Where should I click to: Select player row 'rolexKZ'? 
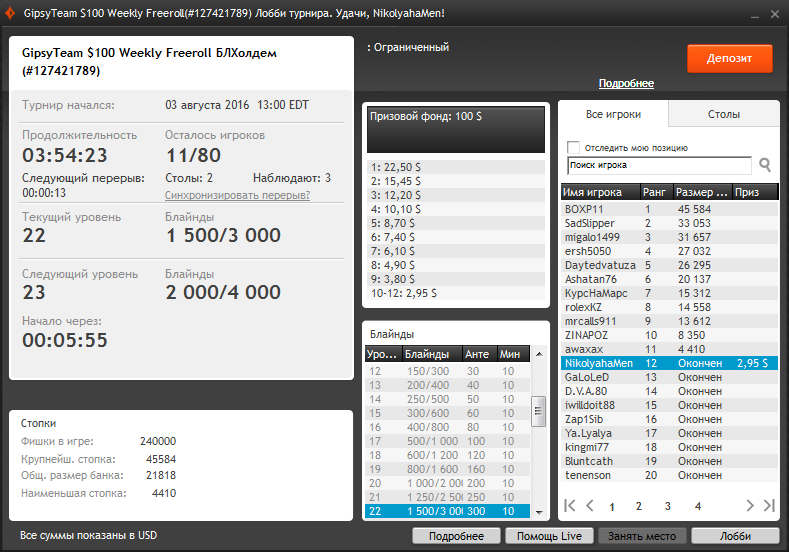point(669,307)
